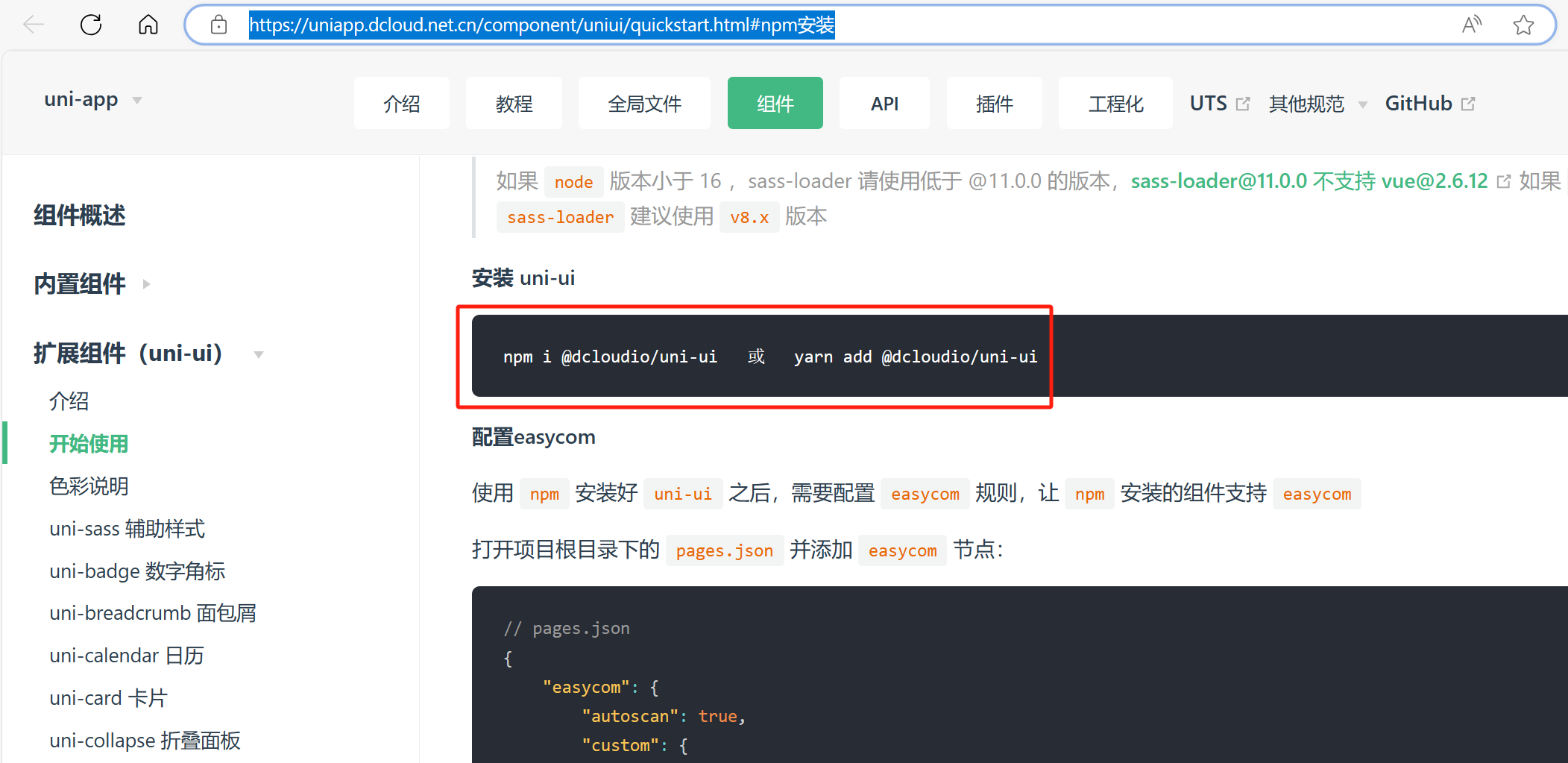Open 组件概述 in the sidebar
The image size is (1568, 763).
[x=80, y=216]
